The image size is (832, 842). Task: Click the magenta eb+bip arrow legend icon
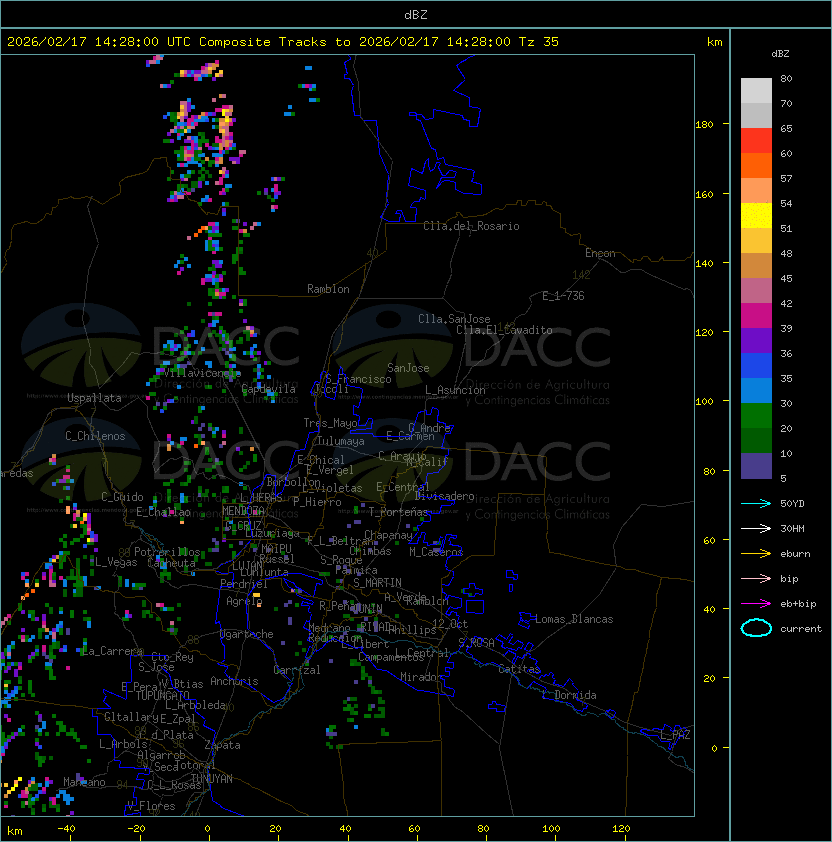[756, 604]
